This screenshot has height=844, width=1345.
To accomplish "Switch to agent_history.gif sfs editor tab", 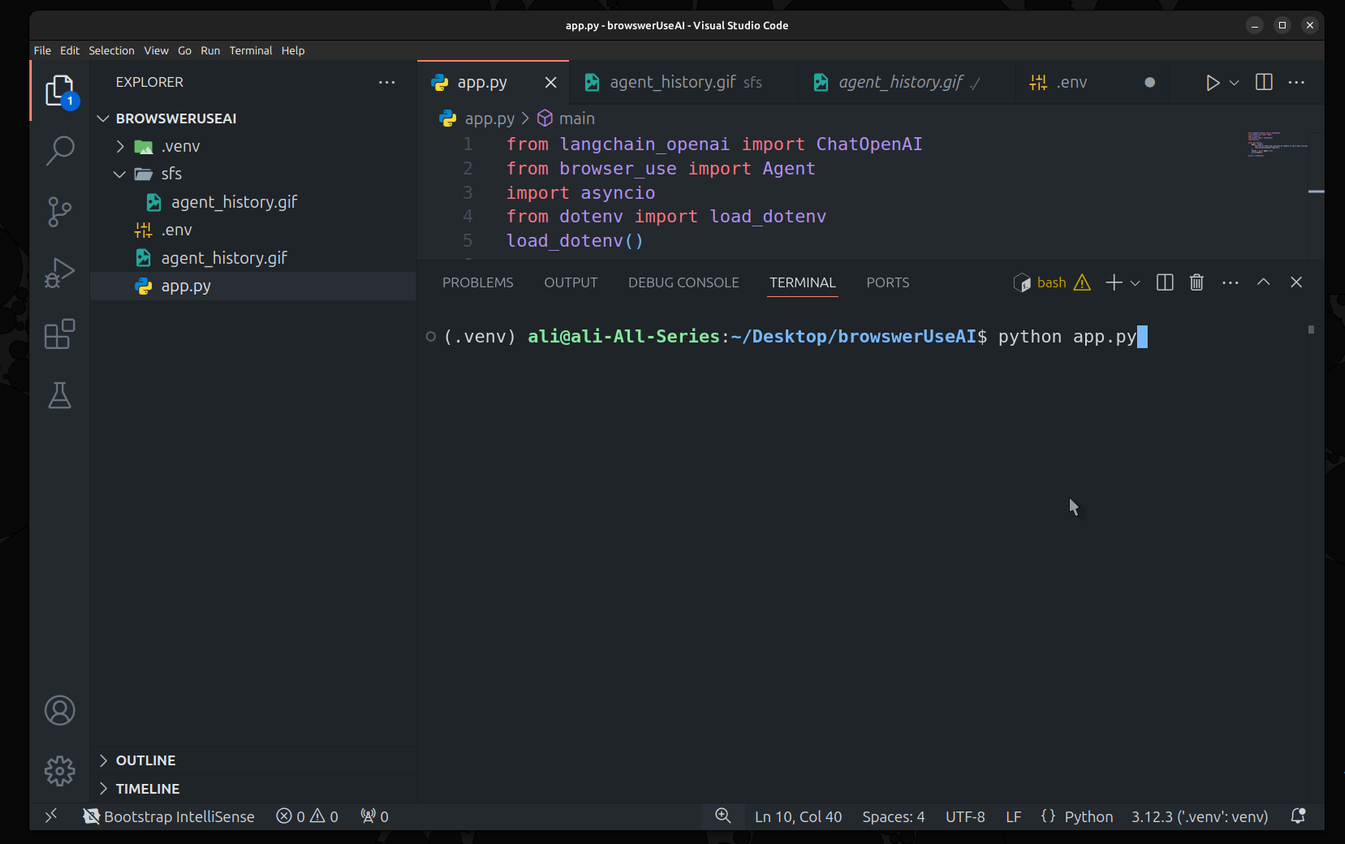I will 684,82.
